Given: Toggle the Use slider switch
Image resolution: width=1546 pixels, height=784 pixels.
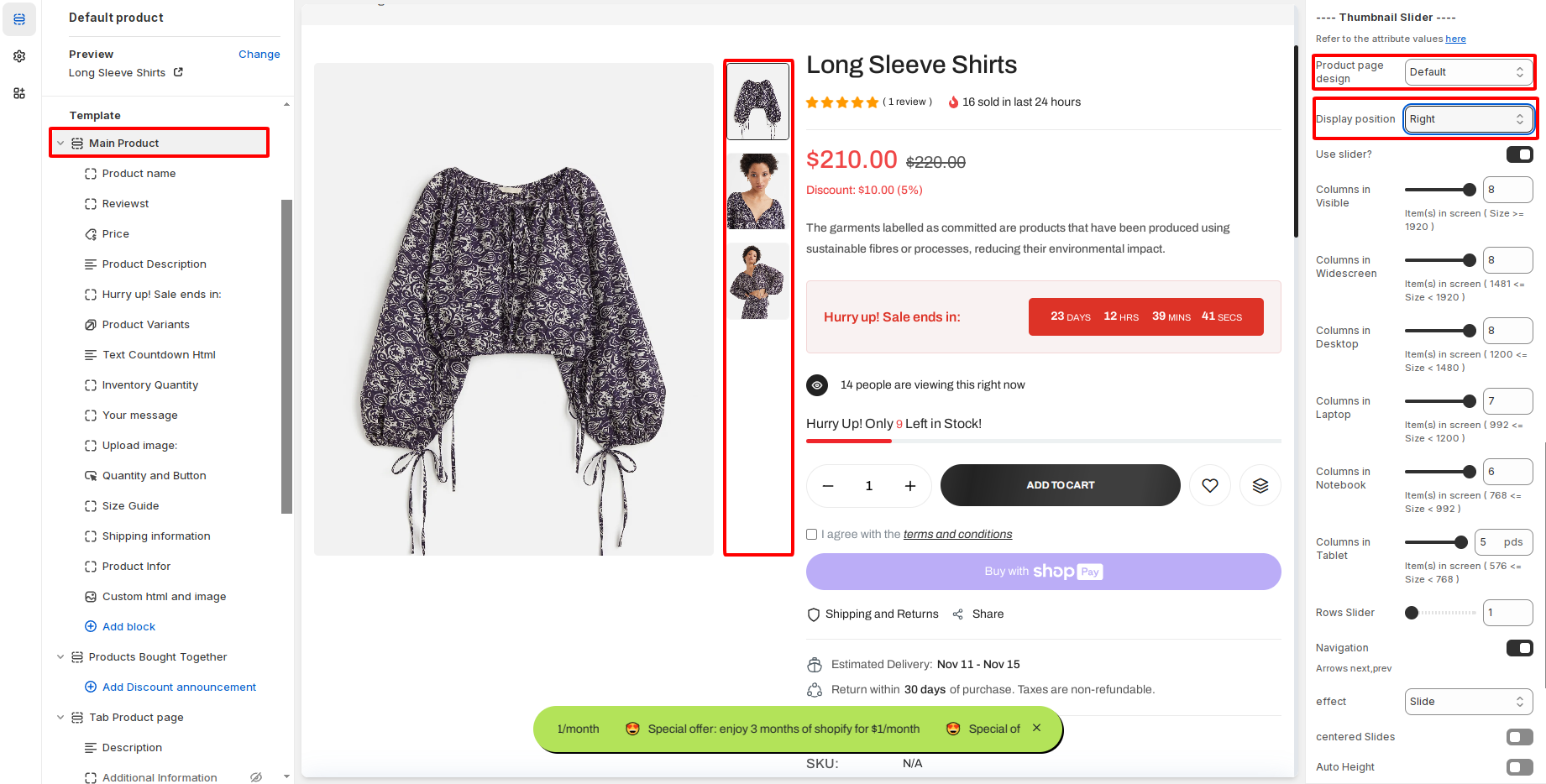Looking at the screenshot, I should tap(1519, 154).
